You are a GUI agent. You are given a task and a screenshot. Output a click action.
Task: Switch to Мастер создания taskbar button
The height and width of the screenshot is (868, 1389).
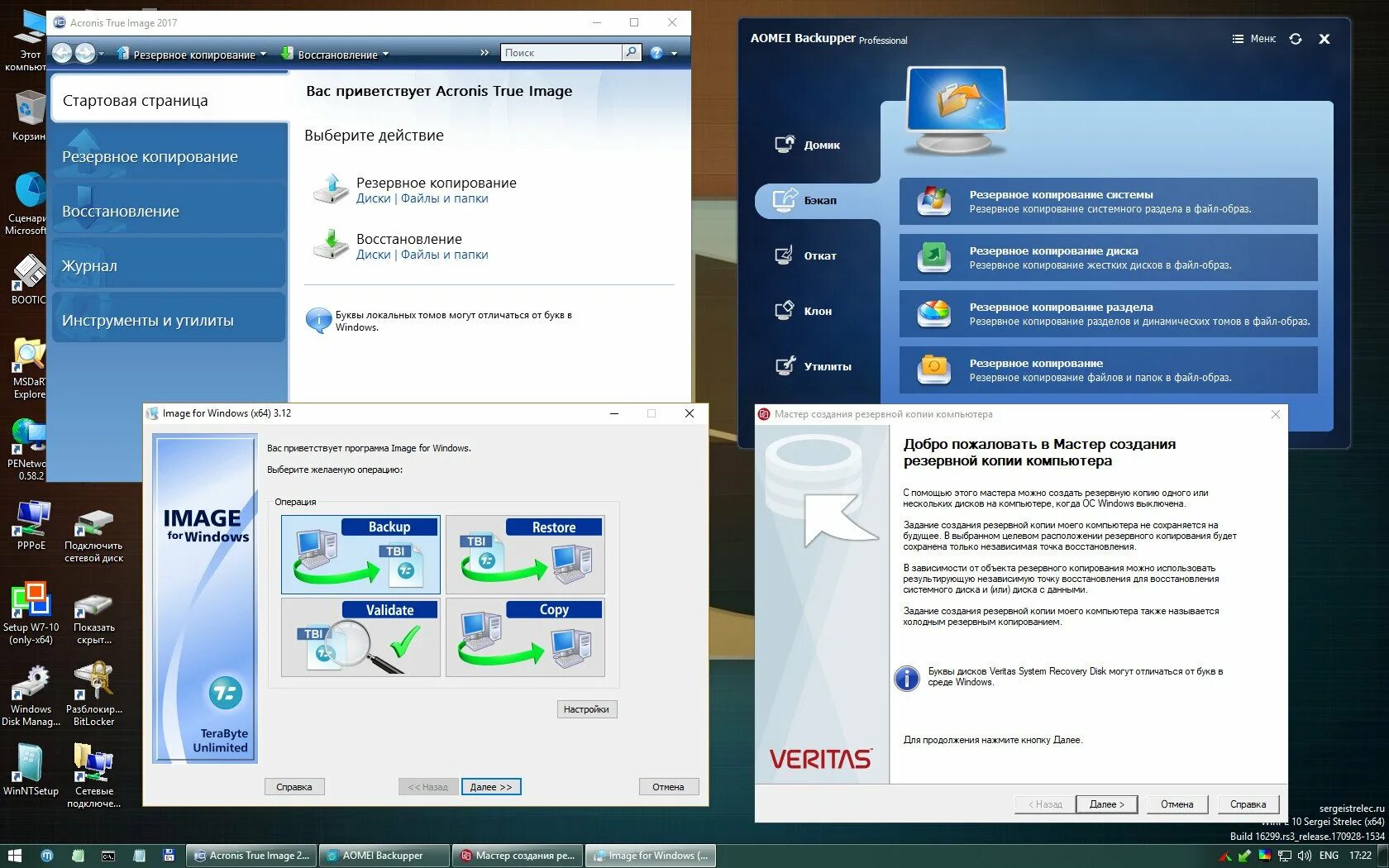(518, 856)
